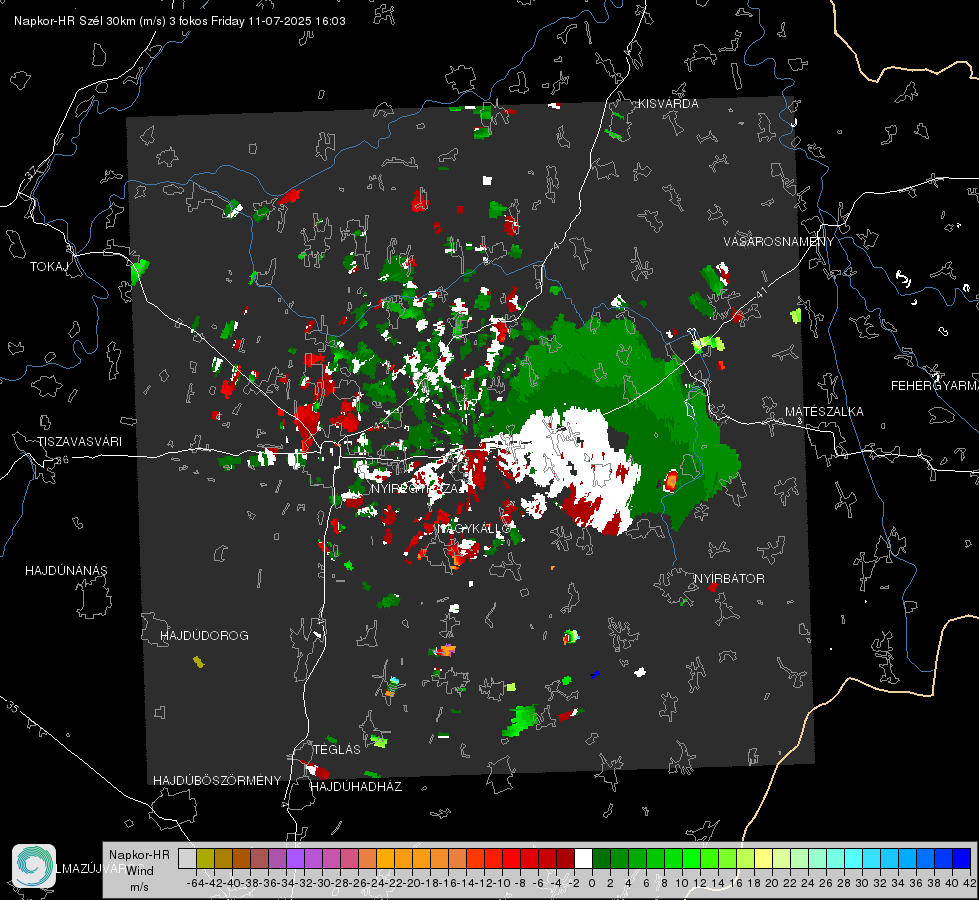The image size is (979, 900).
Task: Click road number 36 near Tiszavasvári
Action: (x=61, y=460)
